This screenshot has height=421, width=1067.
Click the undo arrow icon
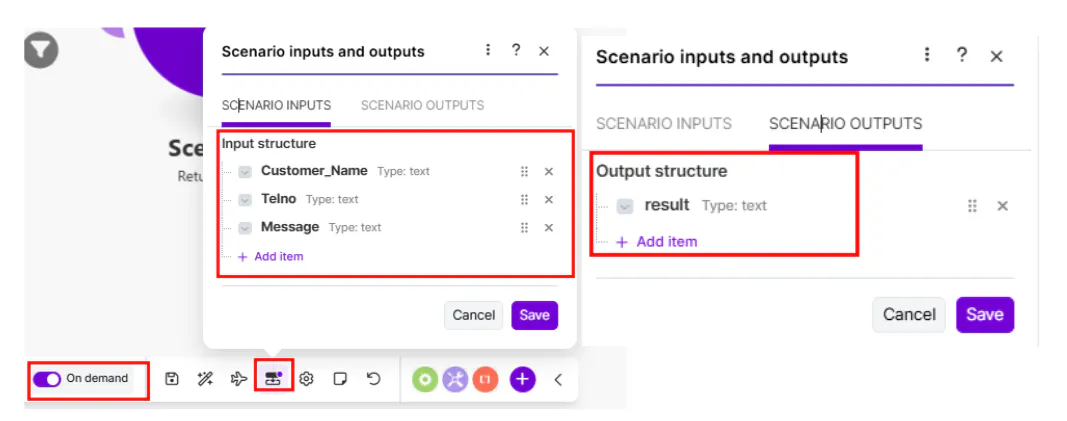374,379
